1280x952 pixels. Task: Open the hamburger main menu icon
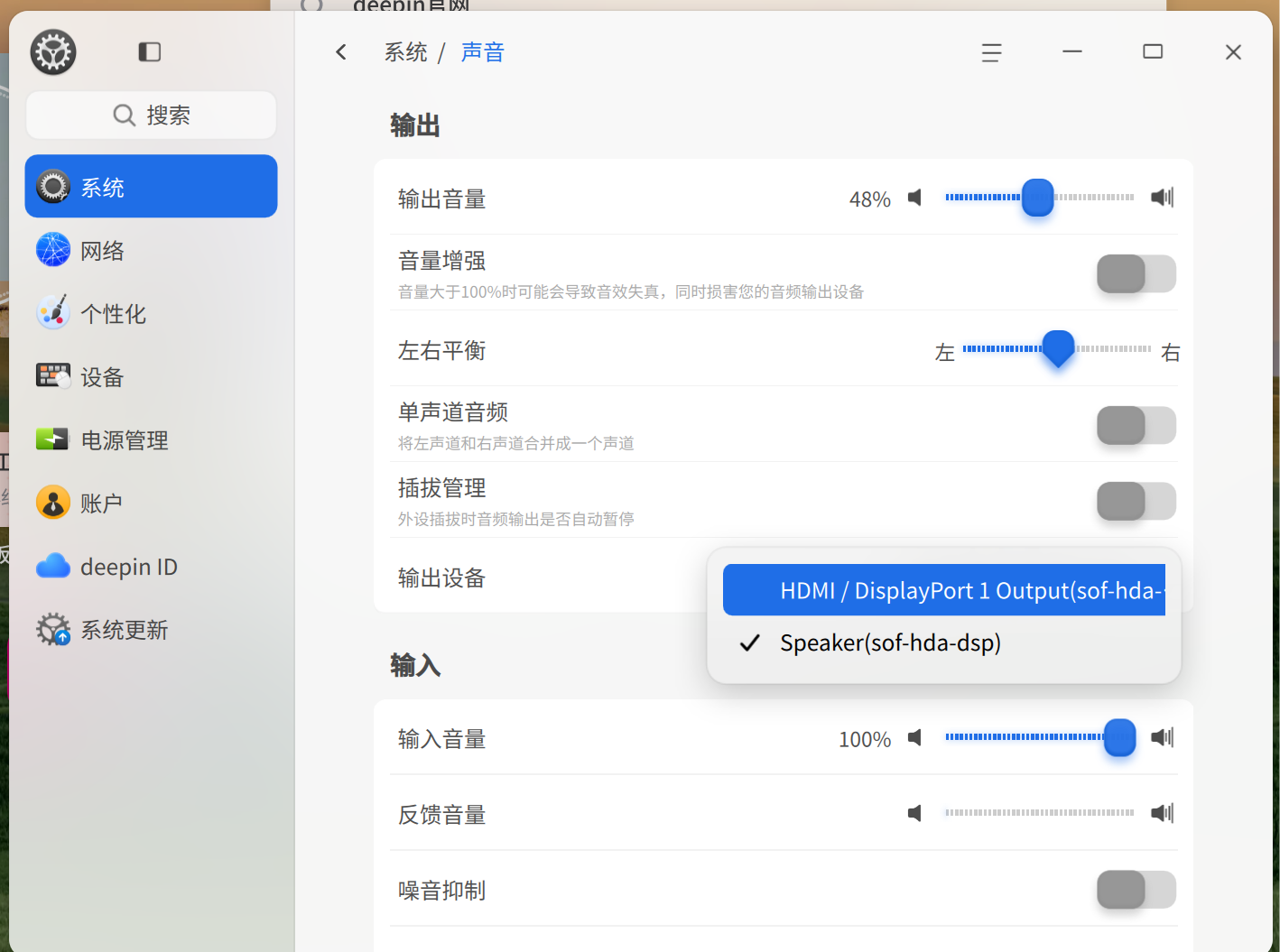[991, 53]
